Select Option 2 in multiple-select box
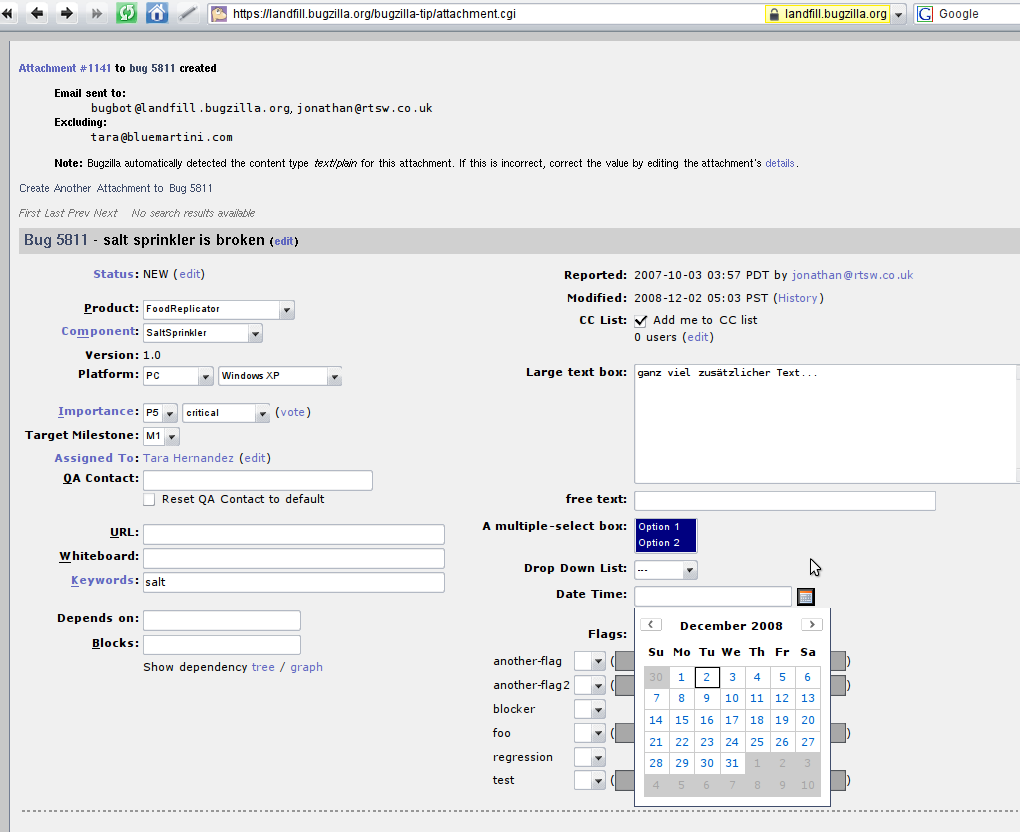The height and width of the screenshot is (832, 1020). click(665, 543)
